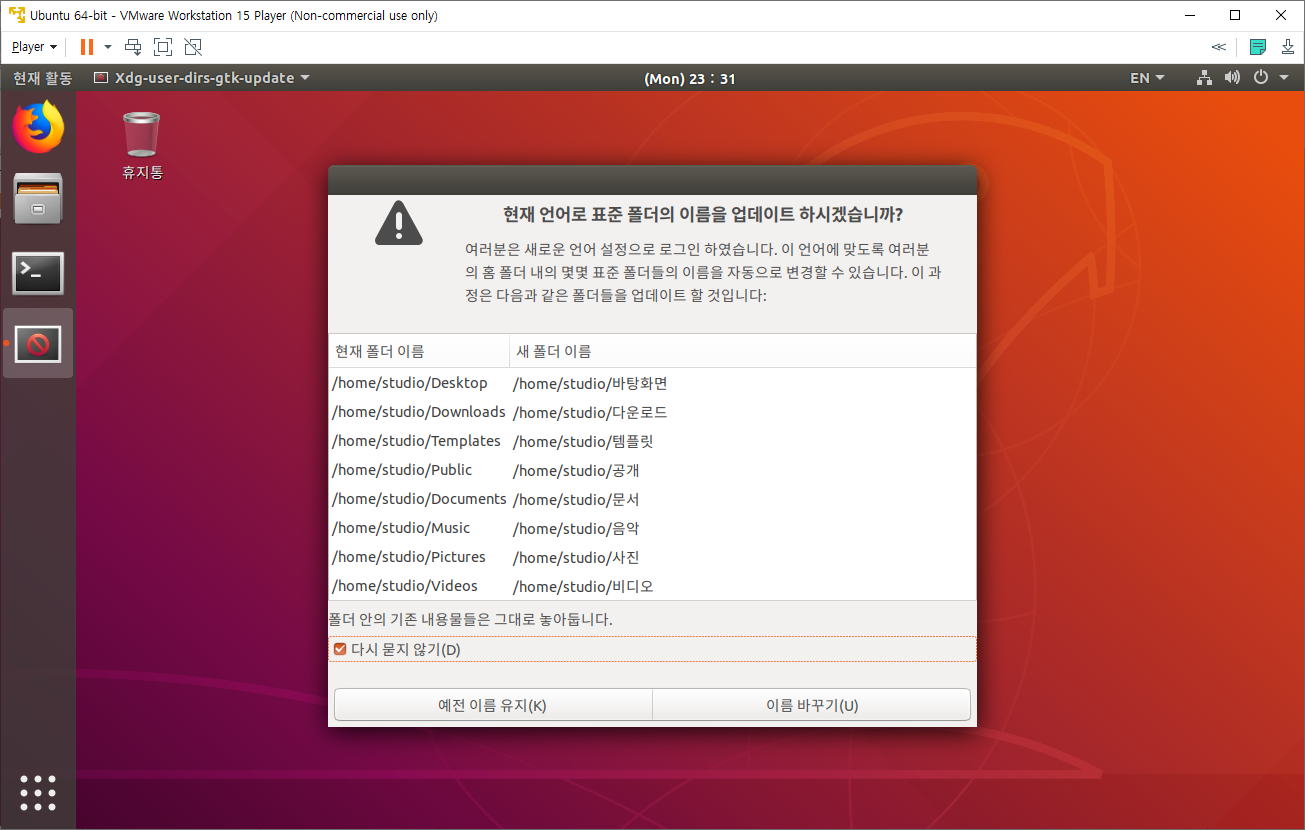Click Send Ctrl+Alt+Del toolbar icon
The width and height of the screenshot is (1305, 830).
133,47
